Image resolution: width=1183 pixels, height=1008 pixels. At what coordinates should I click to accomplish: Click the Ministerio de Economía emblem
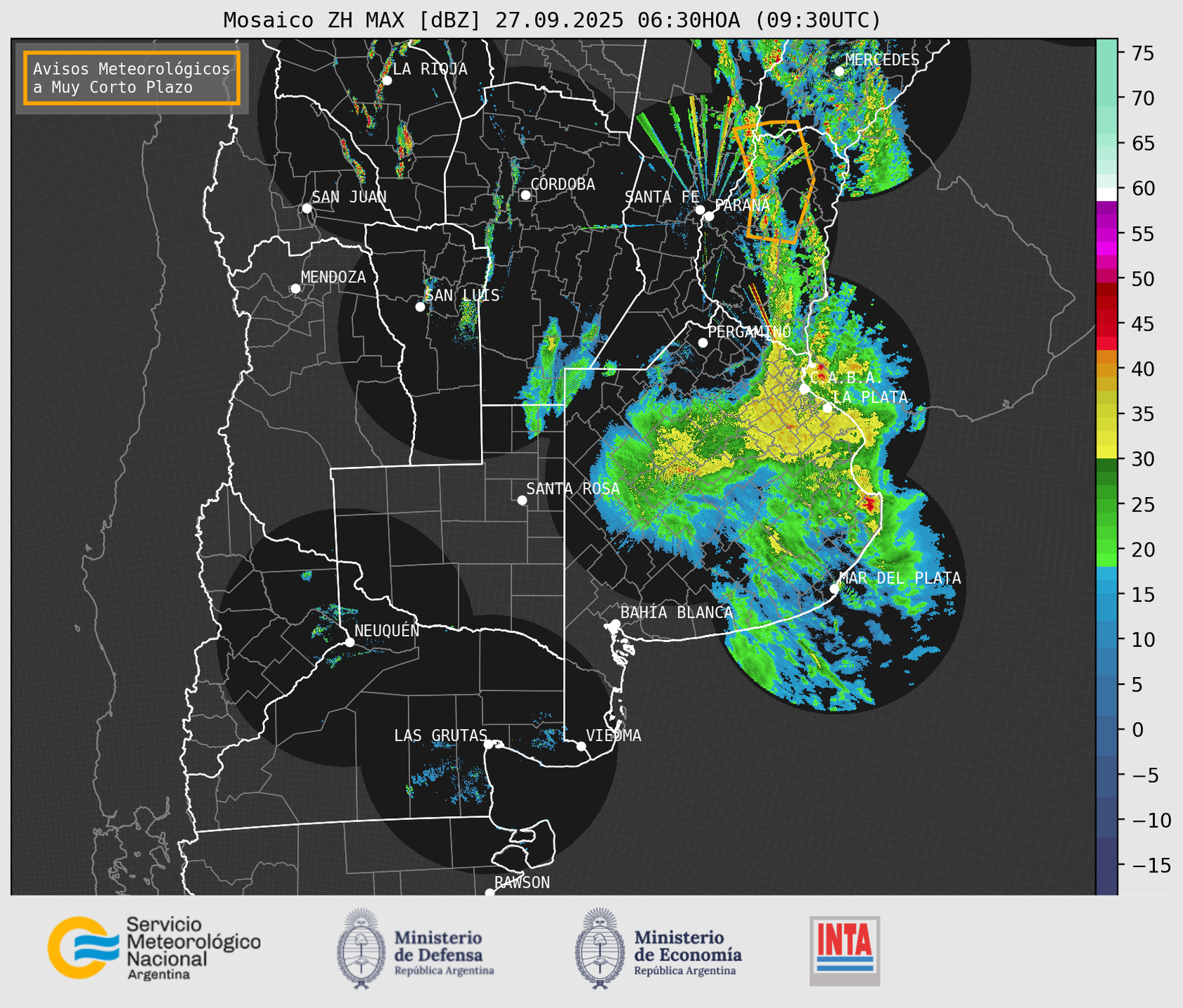(x=600, y=948)
